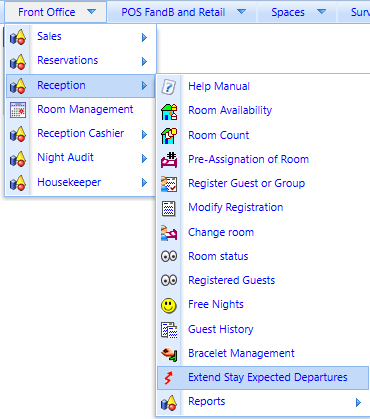This screenshot has width=370, height=419.
Task: Click the Reception submenu arrow
Action: coord(144,86)
